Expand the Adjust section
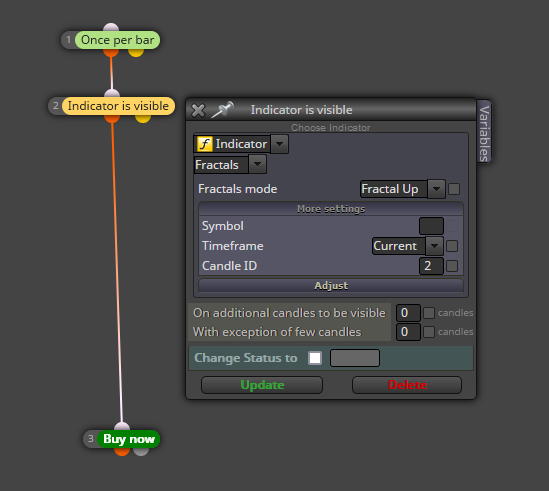 [x=331, y=285]
